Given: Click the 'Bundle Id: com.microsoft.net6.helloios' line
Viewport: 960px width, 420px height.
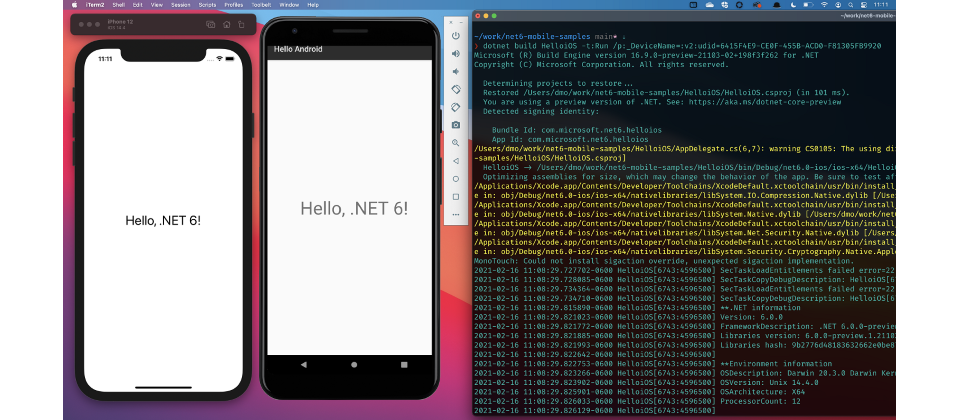Looking at the screenshot, I should 577,130.
